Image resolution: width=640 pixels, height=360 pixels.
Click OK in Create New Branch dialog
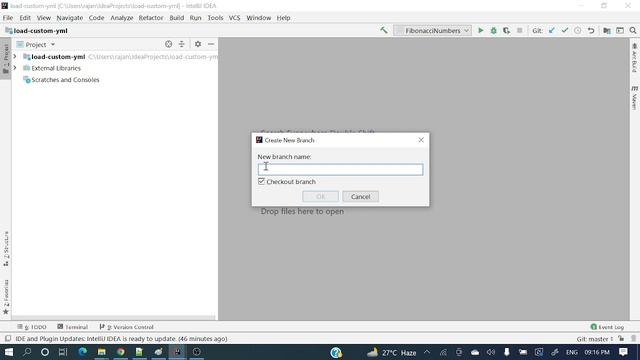click(320, 196)
